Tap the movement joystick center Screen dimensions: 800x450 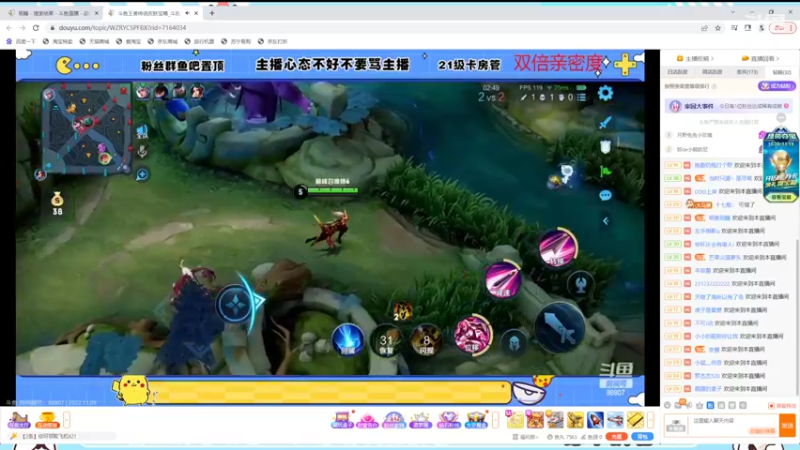point(236,305)
